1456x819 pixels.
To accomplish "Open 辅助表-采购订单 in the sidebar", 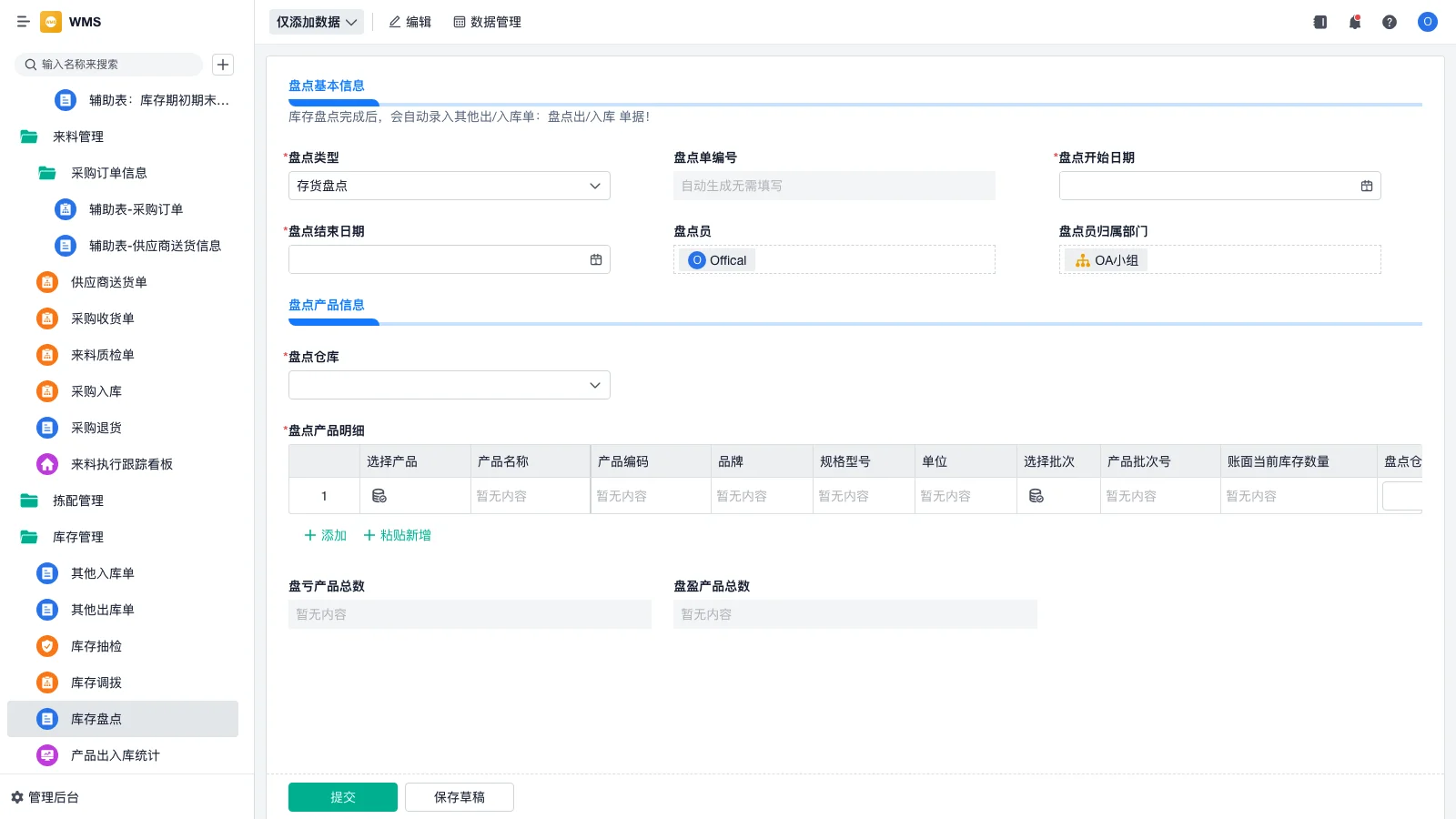I will point(123,209).
